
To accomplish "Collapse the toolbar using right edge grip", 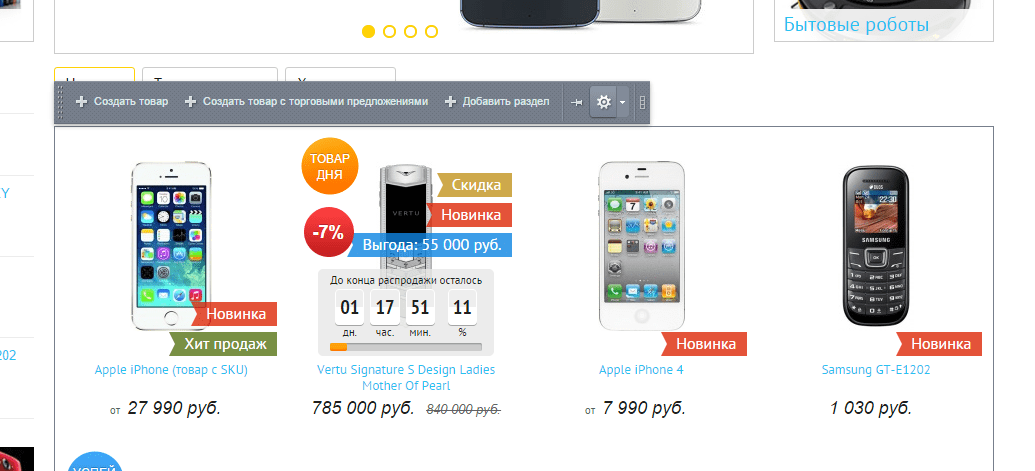I will pos(643,102).
